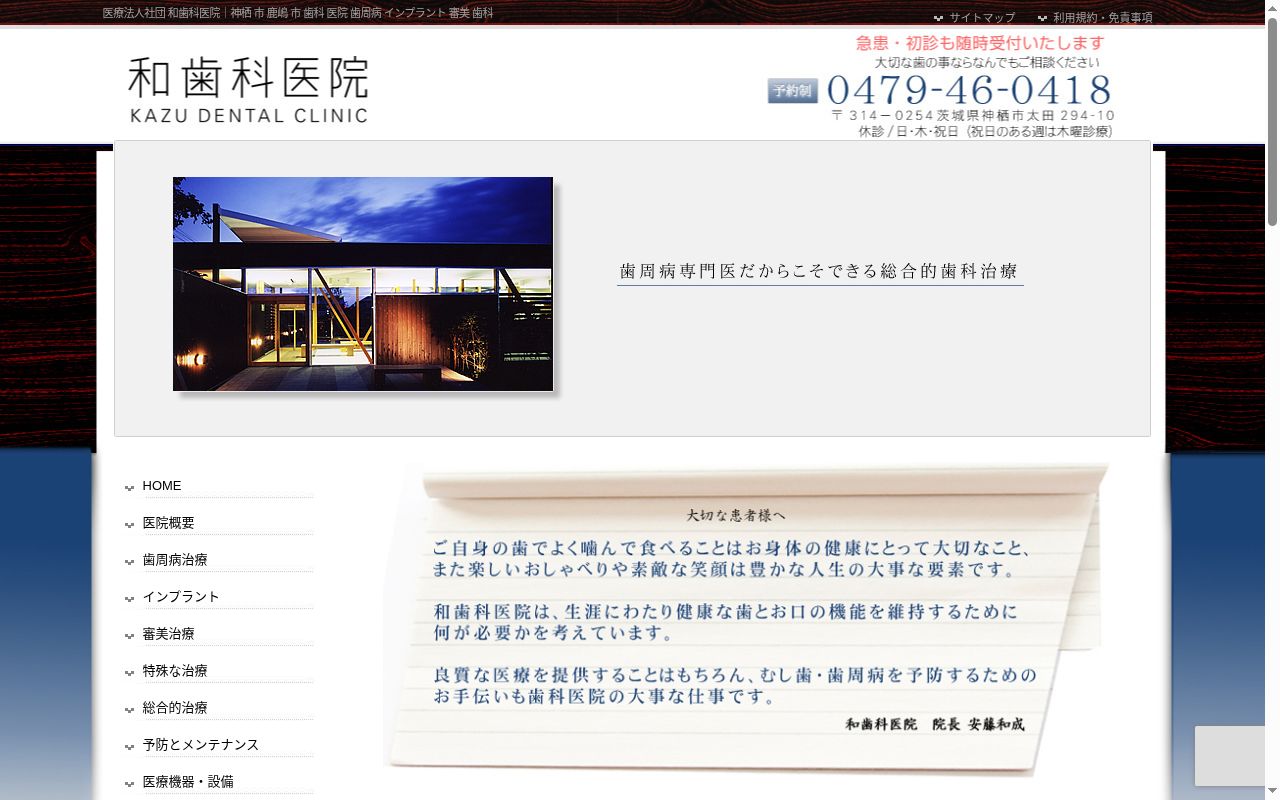Click the clinic building night photo

(x=363, y=284)
